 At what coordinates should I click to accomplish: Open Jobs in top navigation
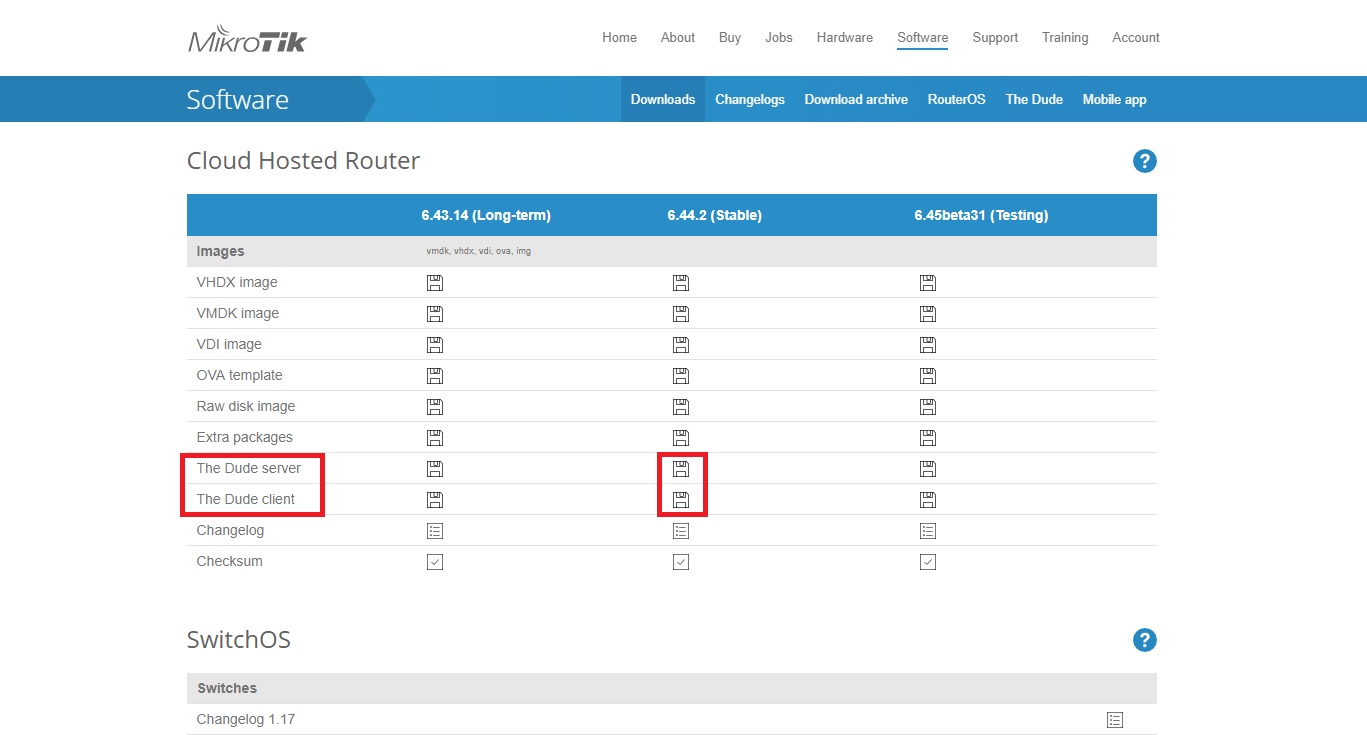[x=779, y=37]
